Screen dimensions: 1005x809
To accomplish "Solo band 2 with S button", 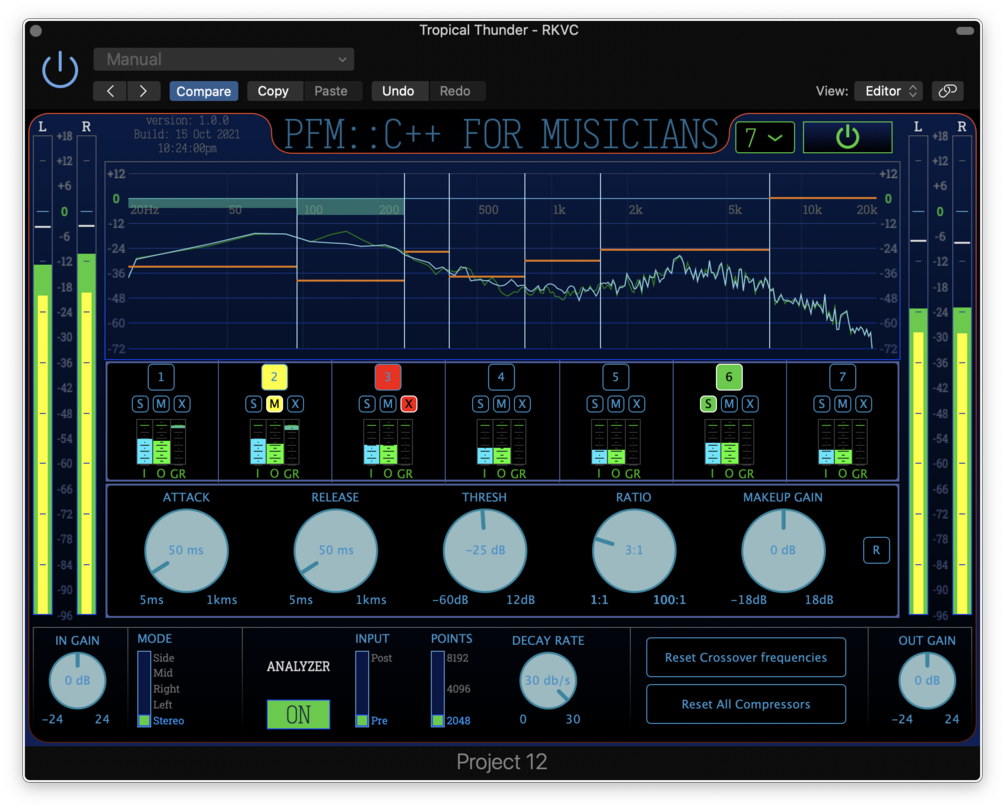I will point(254,404).
